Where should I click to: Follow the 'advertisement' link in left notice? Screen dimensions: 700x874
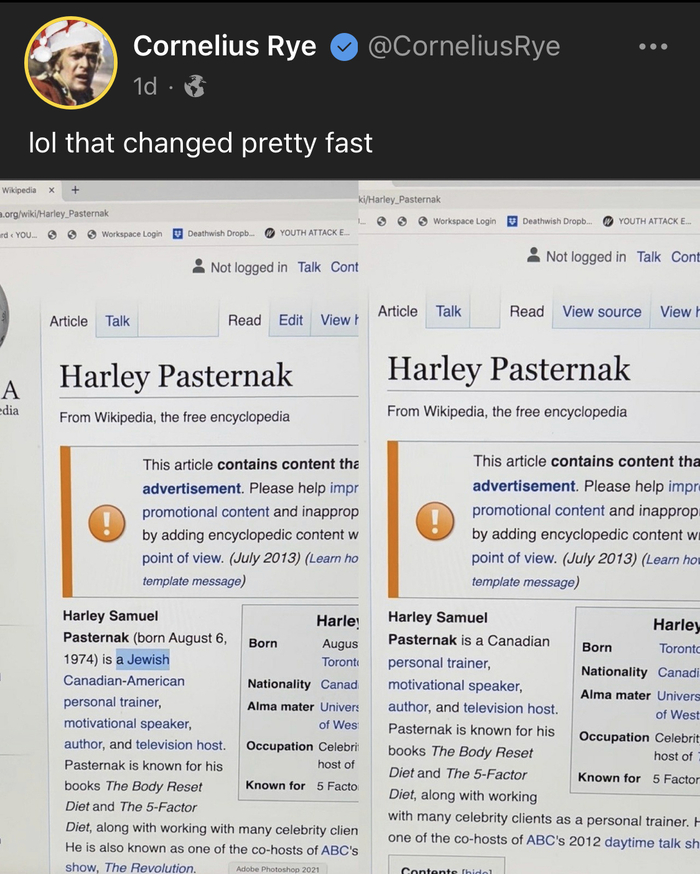tap(191, 488)
